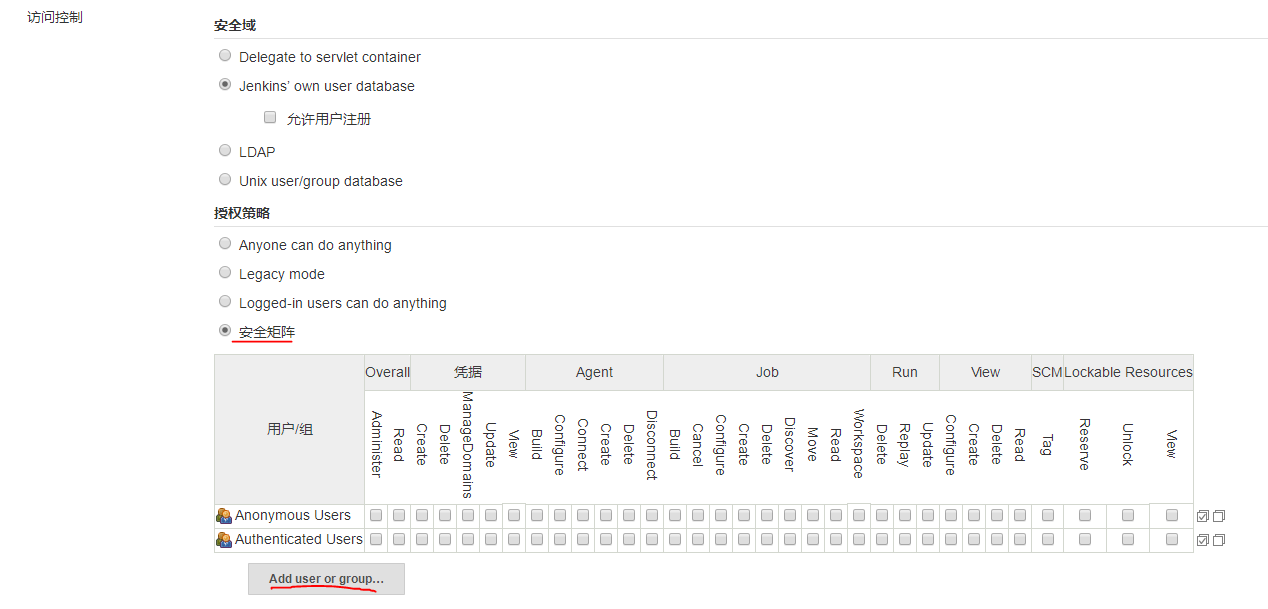
Task: Choose Legacy mode authorization
Action: coord(225,273)
